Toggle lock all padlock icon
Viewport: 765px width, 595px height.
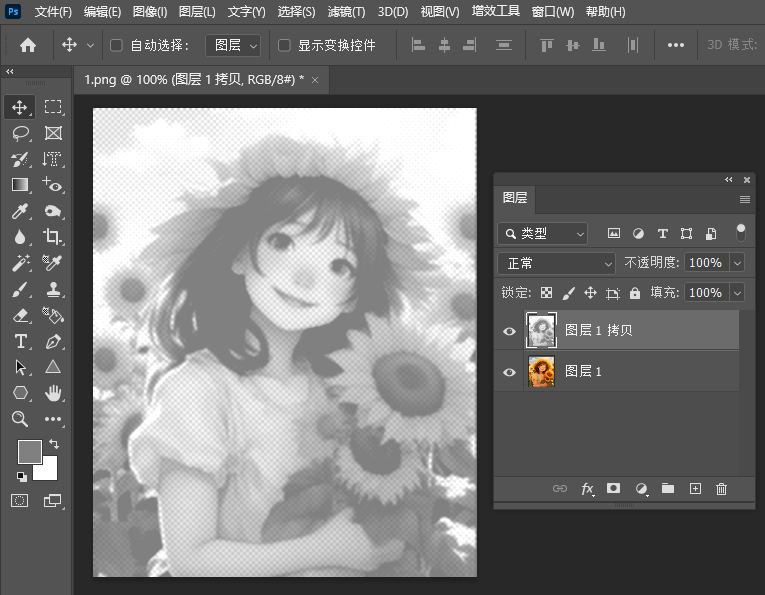pos(634,293)
